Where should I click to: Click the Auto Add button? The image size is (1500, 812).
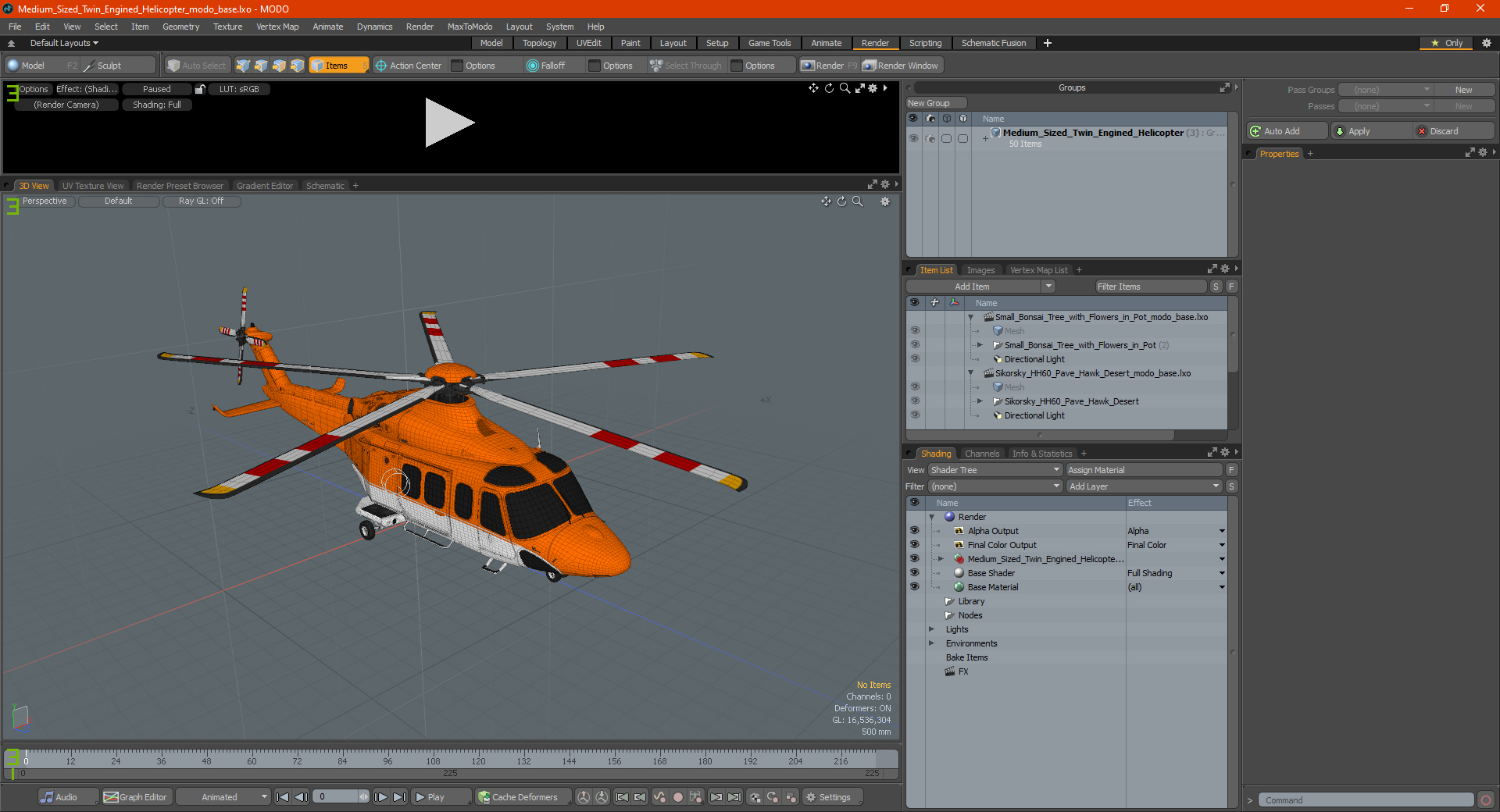pos(1287,131)
